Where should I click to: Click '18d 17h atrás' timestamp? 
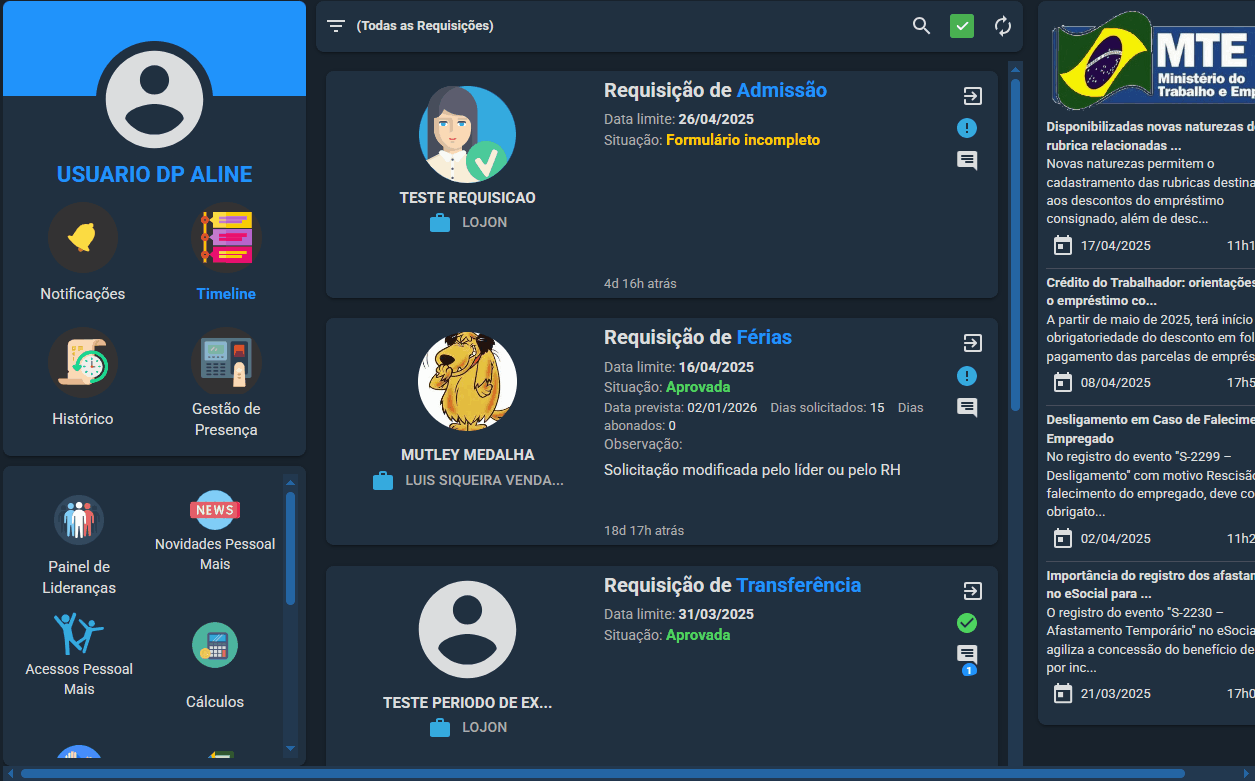[644, 531]
